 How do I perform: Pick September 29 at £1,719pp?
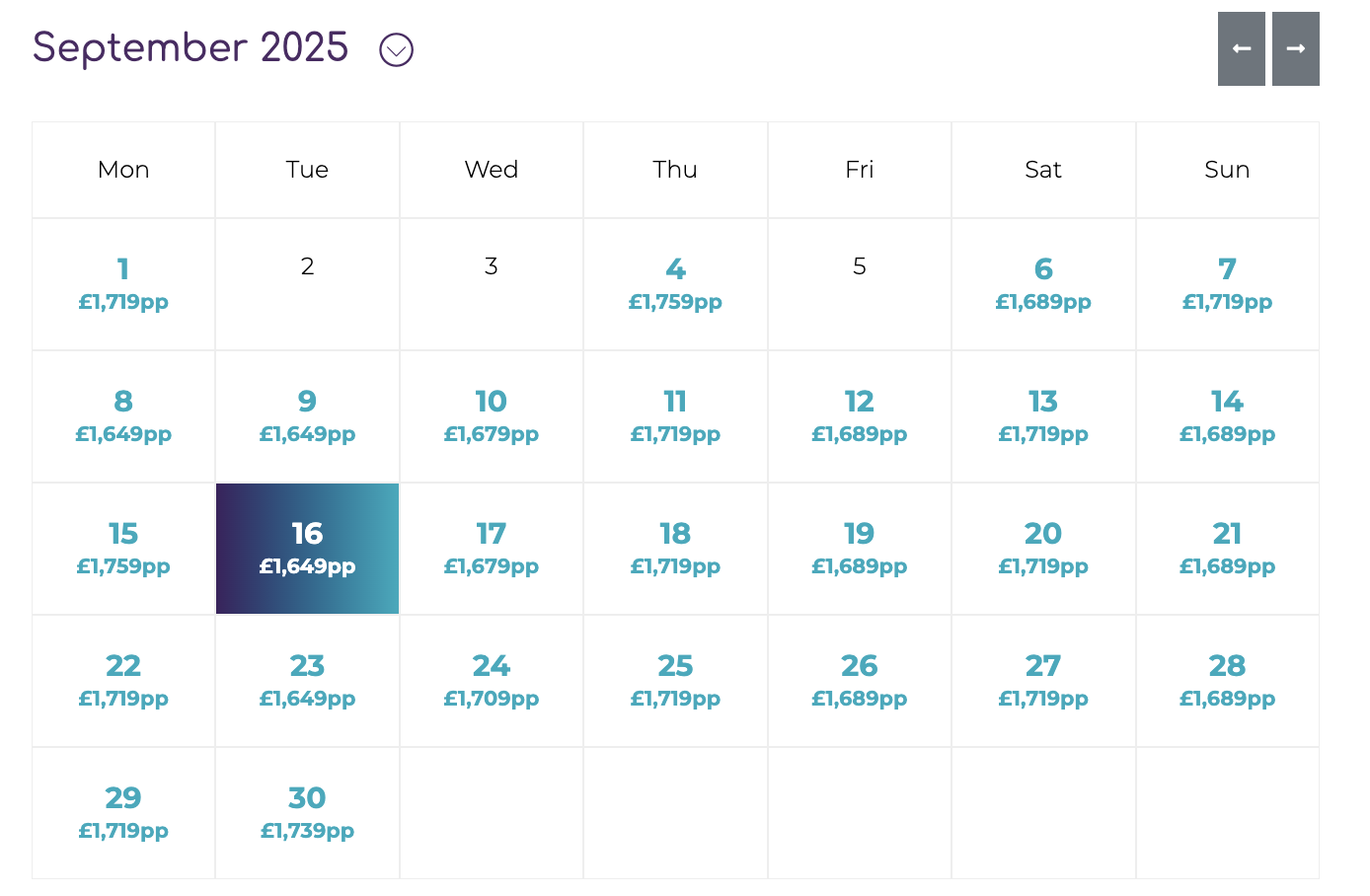[x=123, y=813]
